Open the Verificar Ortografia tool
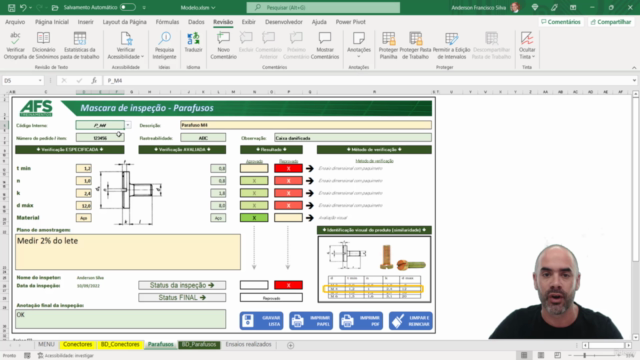Viewport: 640px width, 360px height. tap(15, 46)
